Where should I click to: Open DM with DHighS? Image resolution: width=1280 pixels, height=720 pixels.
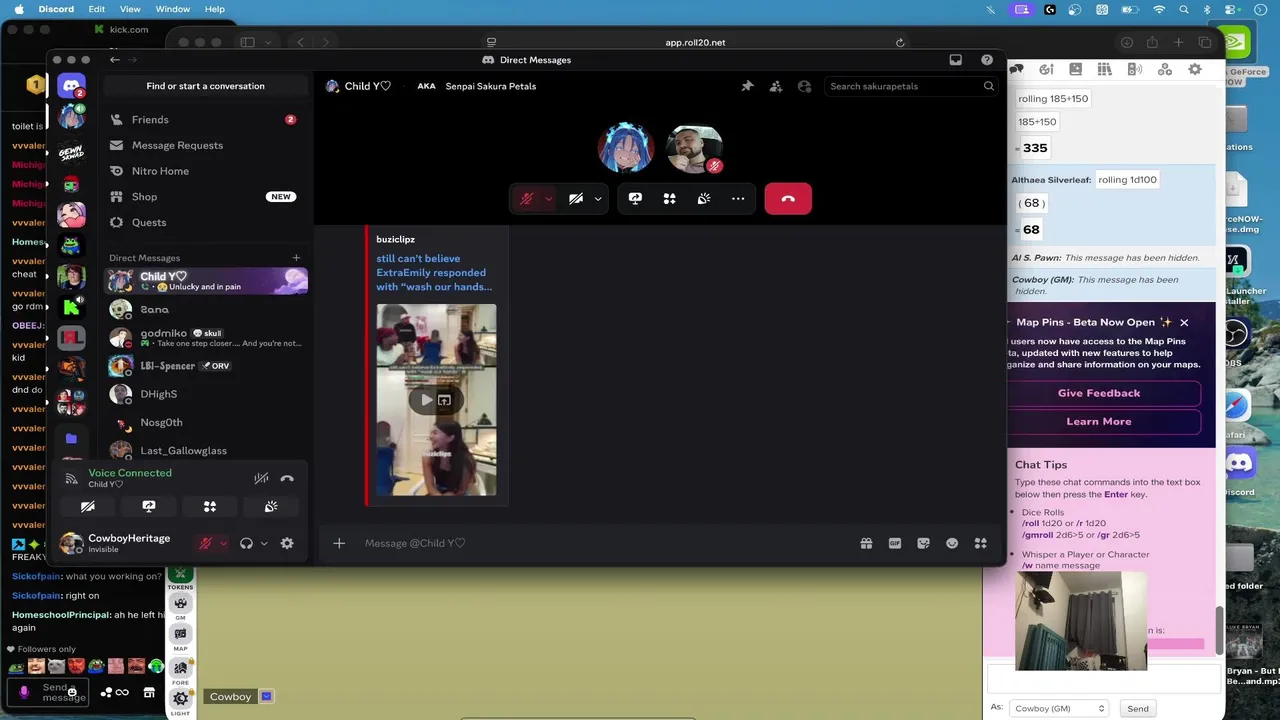pos(205,394)
